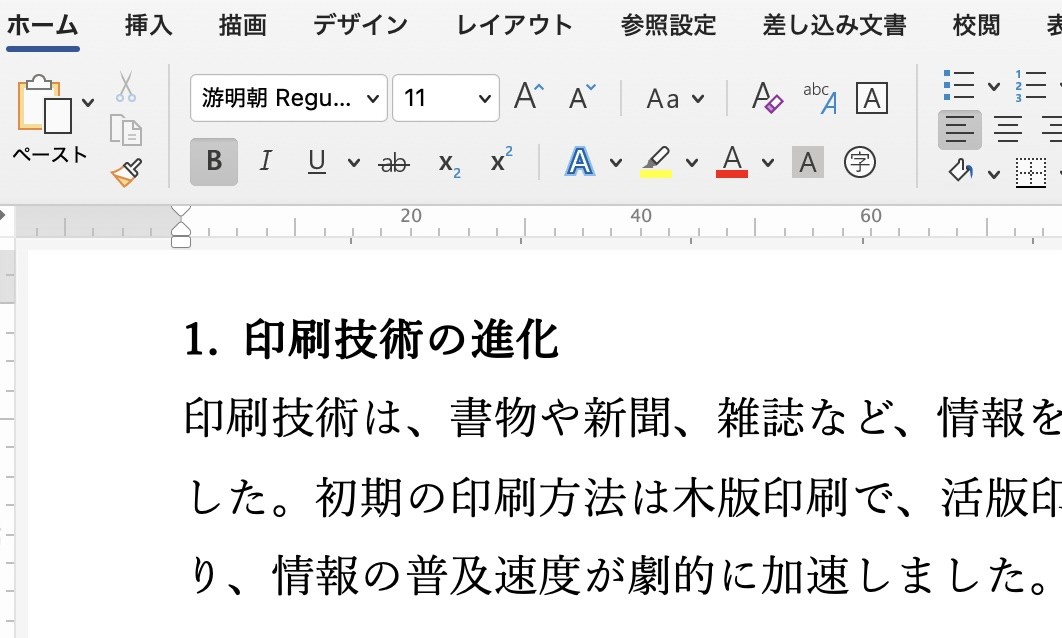Viewport: 1062px width, 638px height.
Task: Open Text Effects dropdown arrow
Action: point(616,163)
